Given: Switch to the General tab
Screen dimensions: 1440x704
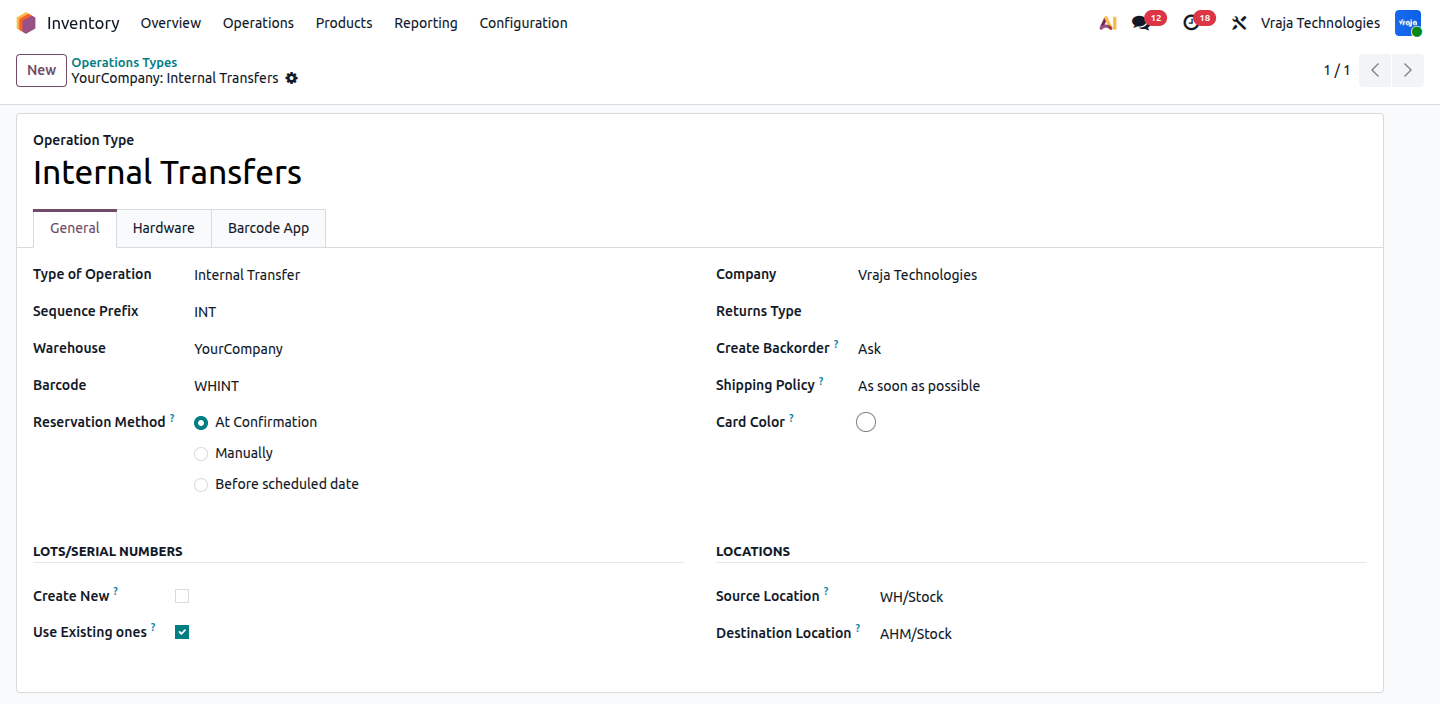Looking at the screenshot, I should 75,228.
